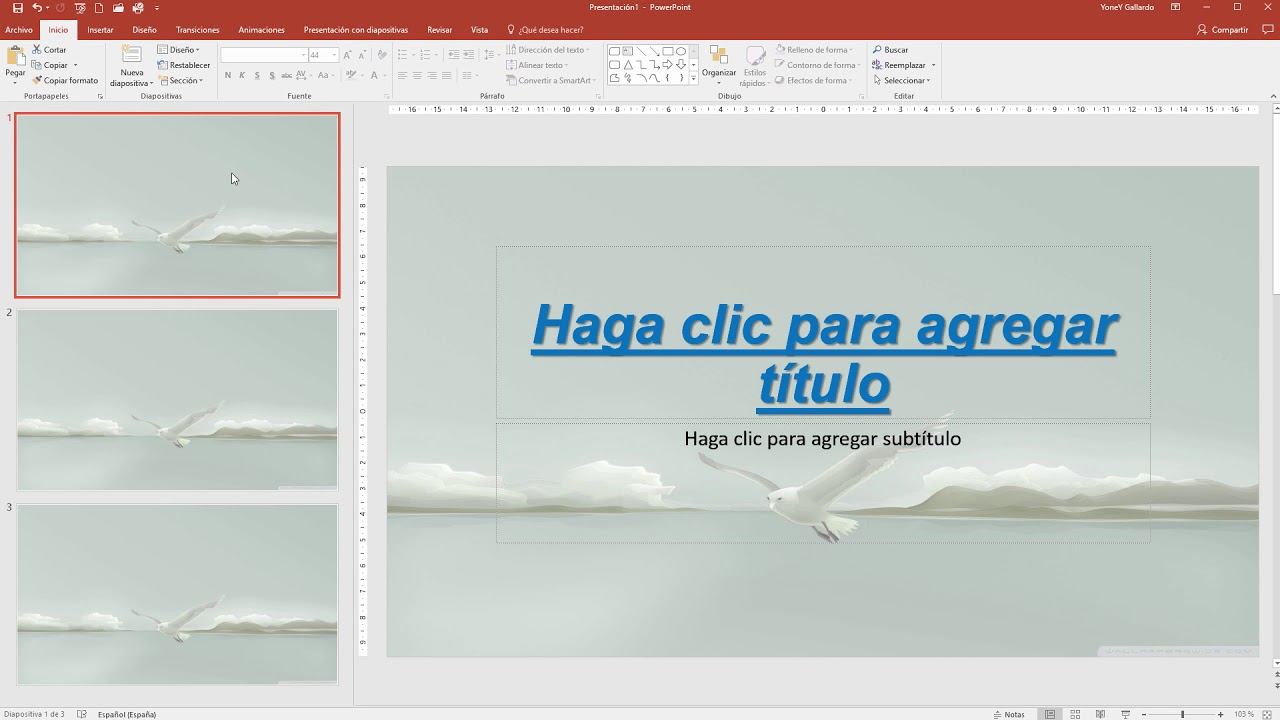Screen dimensions: 1280x720
Task: Toggle italic formatting (K)
Action: click(243, 75)
